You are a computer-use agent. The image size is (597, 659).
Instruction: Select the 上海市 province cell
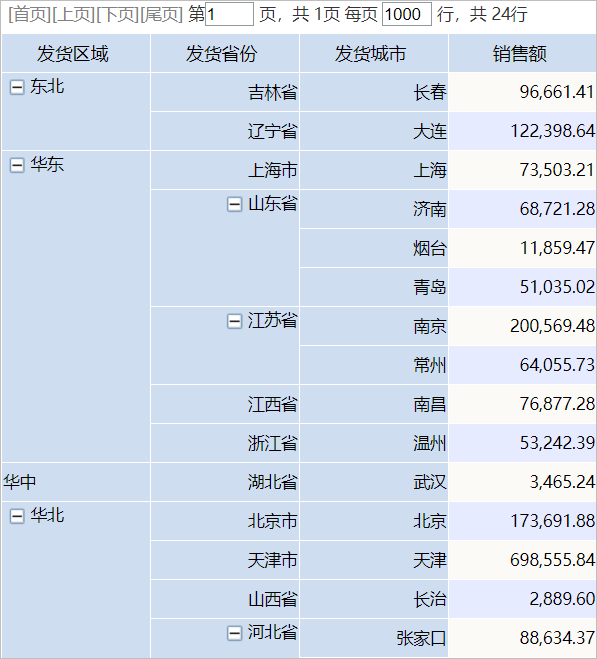pos(225,170)
